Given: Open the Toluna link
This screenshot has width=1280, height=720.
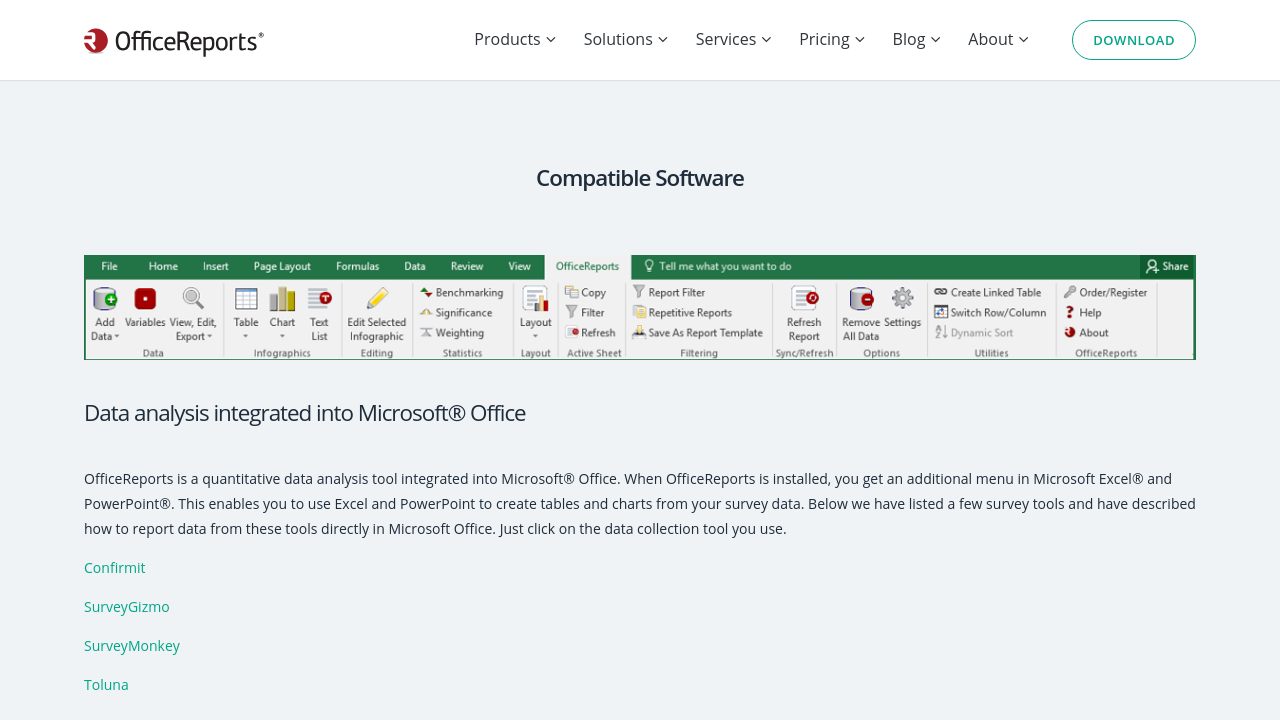Looking at the screenshot, I should [x=106, y=685].
